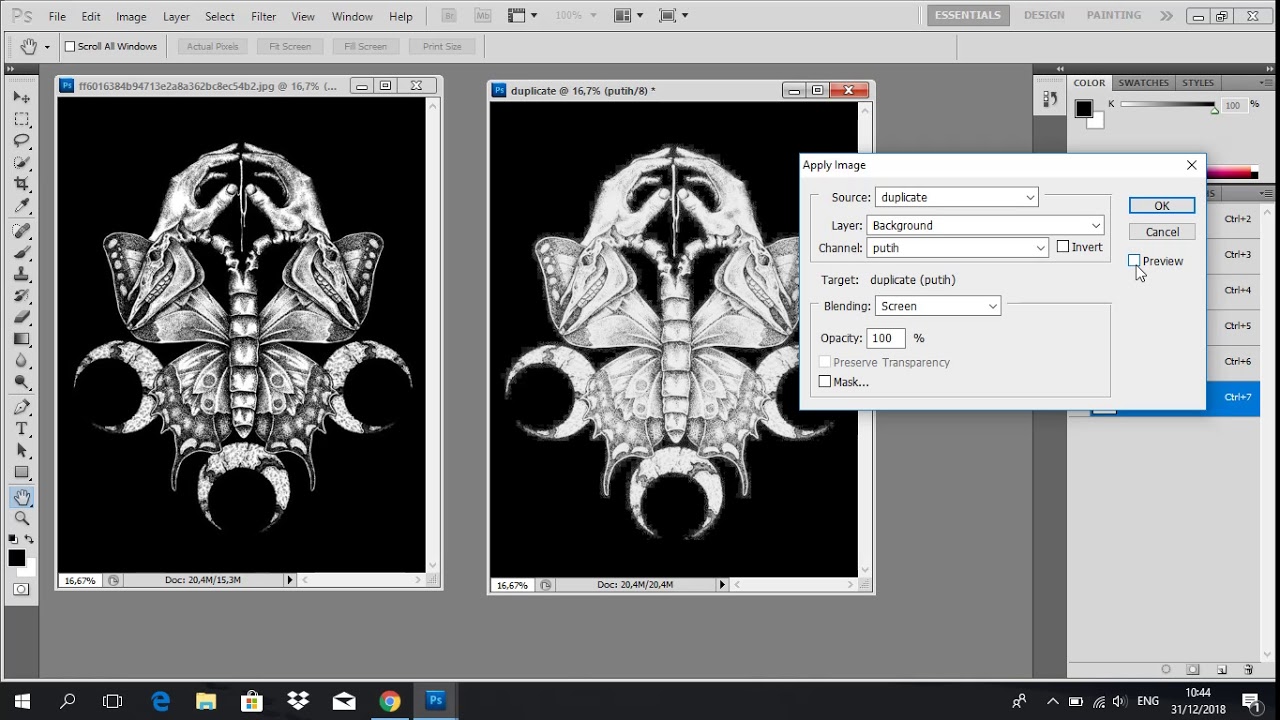
Task: Open Dropbox from the taskbar
Action: point(298,701)
